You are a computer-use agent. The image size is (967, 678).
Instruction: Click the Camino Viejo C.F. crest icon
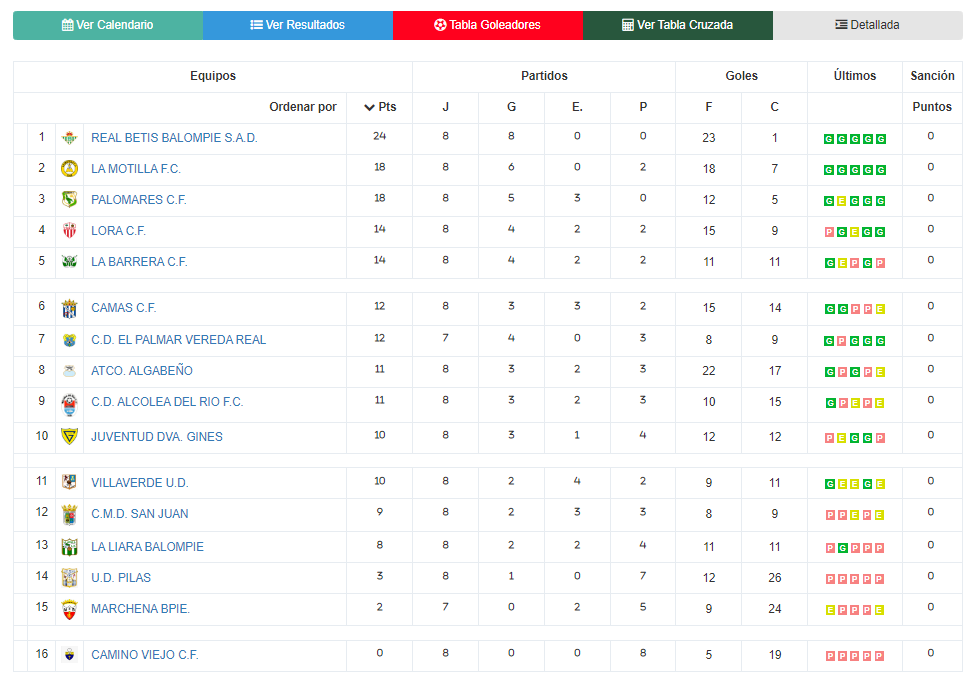point(70,655)
